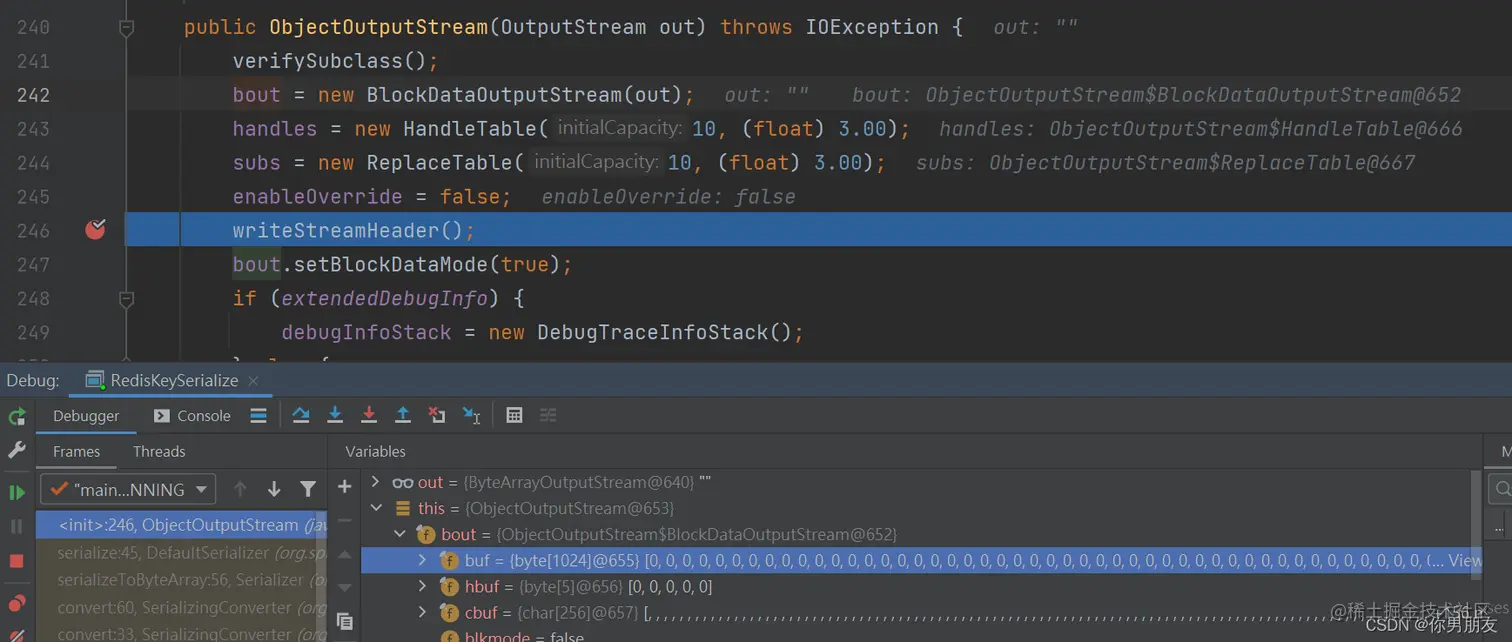1512x642 pixels.
Task: Open the Threads tab
Action: click(159, 451)
